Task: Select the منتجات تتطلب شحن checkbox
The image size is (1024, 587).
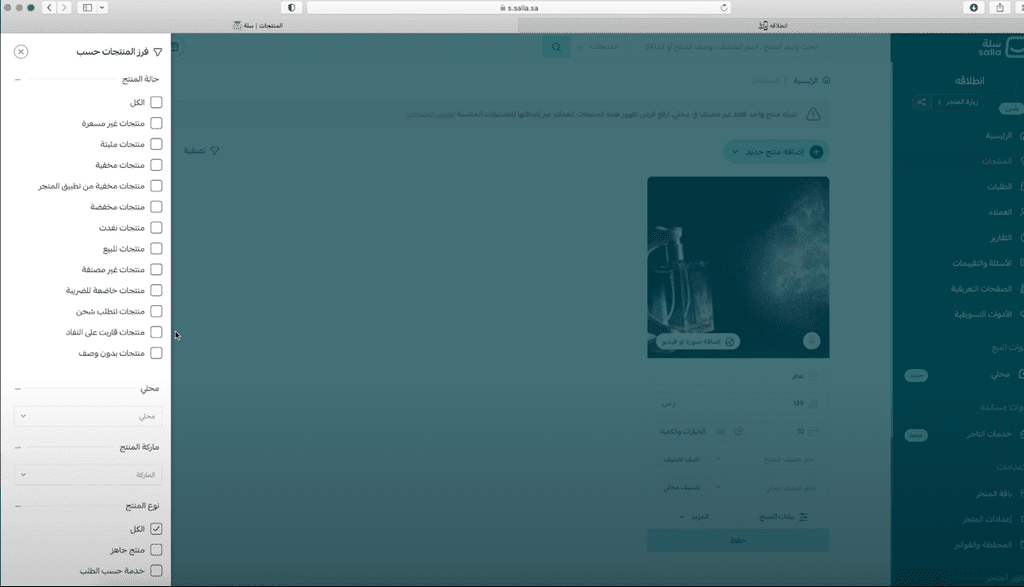Action: [x=156, y=311]
